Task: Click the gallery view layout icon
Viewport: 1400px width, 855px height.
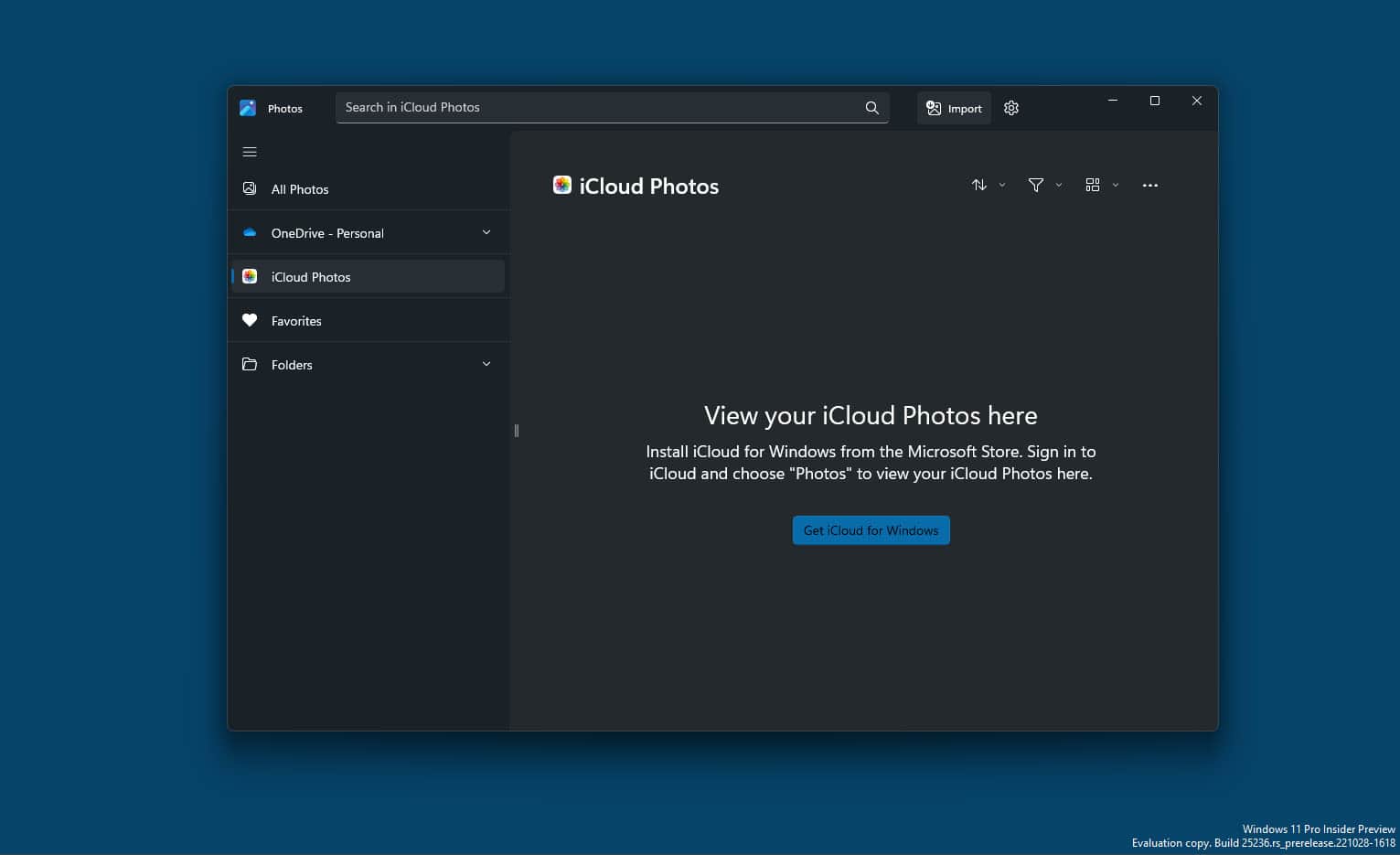Action: pos(1092,185)
